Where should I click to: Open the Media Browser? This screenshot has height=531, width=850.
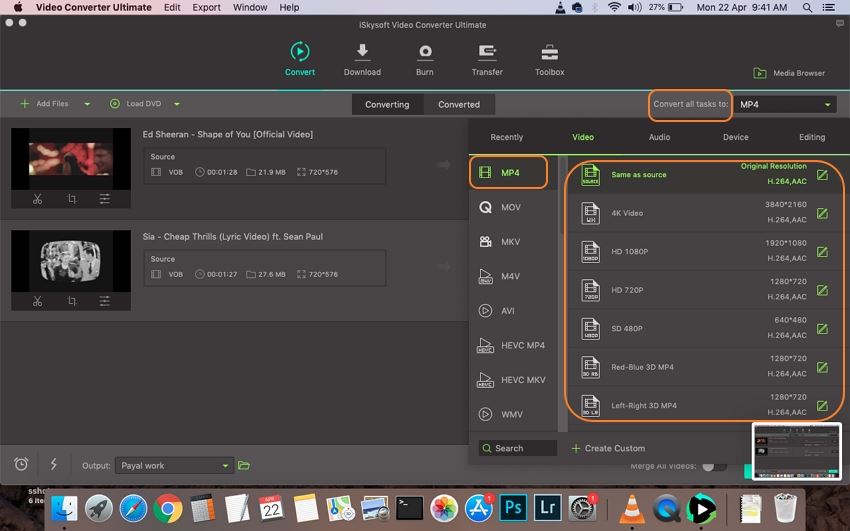tap(790, 73)
